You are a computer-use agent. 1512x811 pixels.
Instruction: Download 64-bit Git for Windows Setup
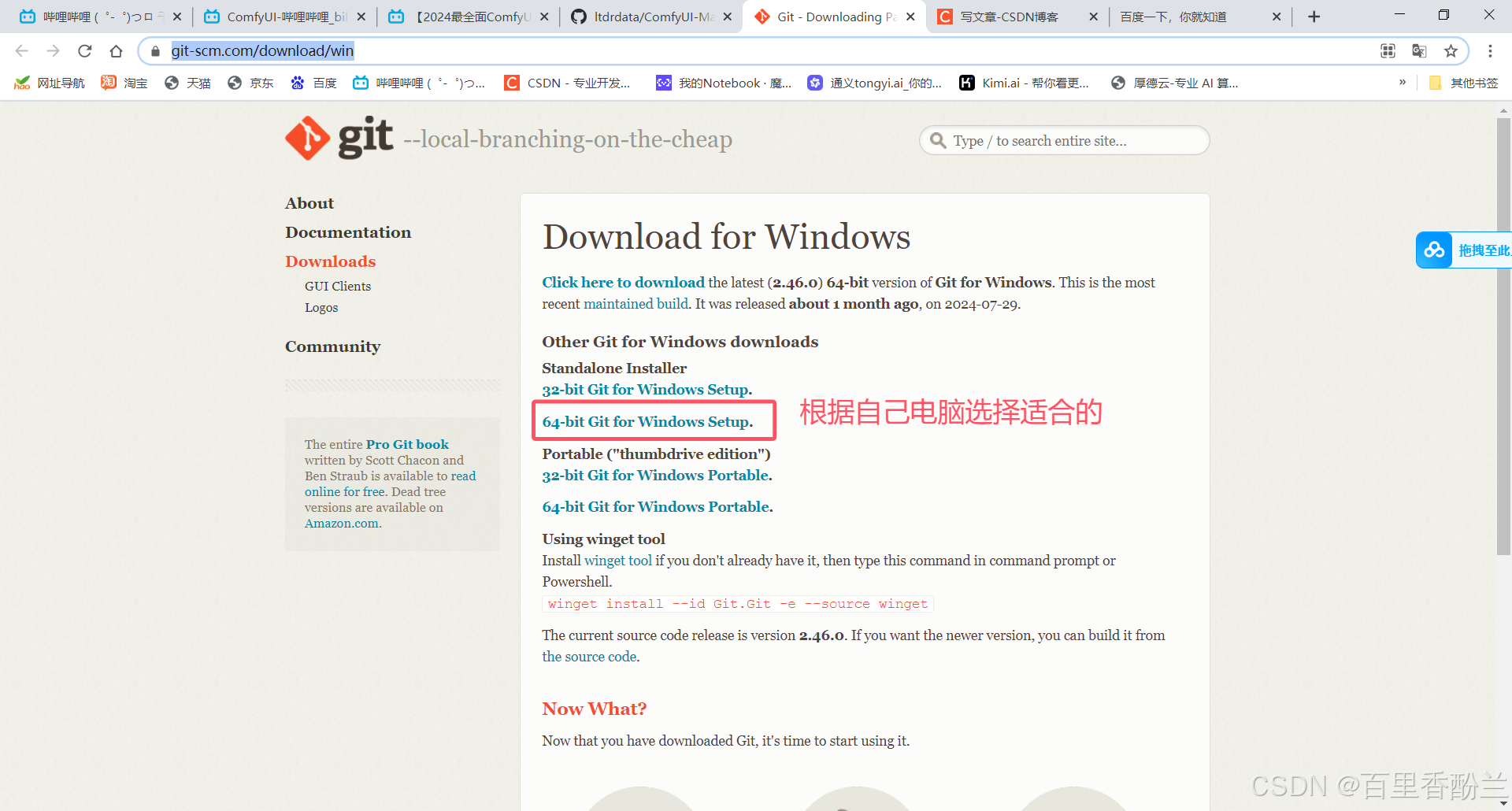click(647, 421)
